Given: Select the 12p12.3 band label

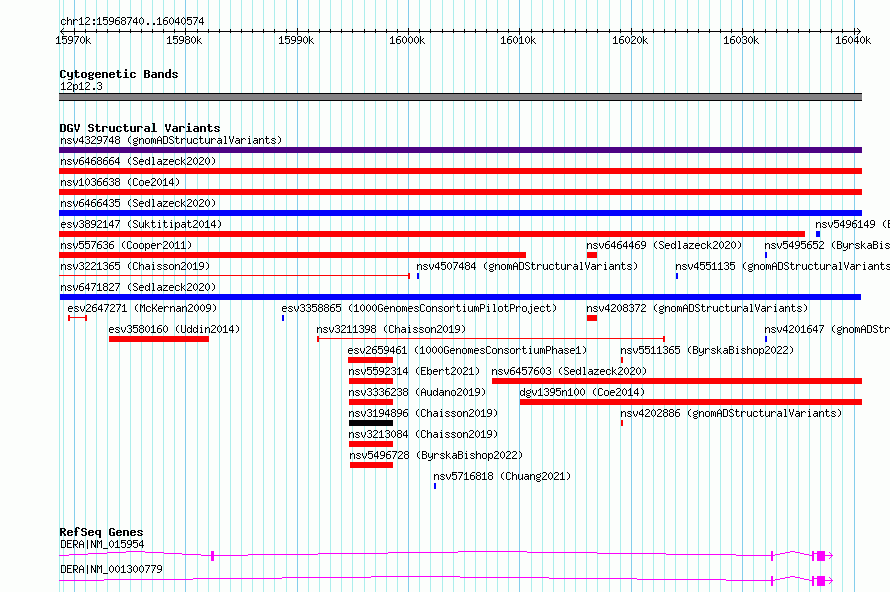Looking at the screenshot, I should (x=82, y=86).
